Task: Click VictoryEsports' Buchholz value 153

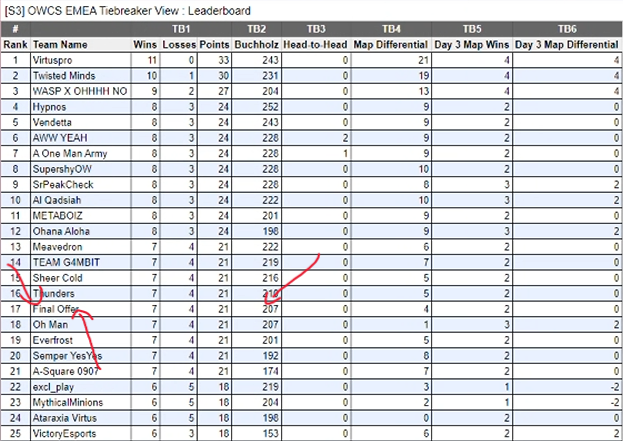Action: coord(270,433)
